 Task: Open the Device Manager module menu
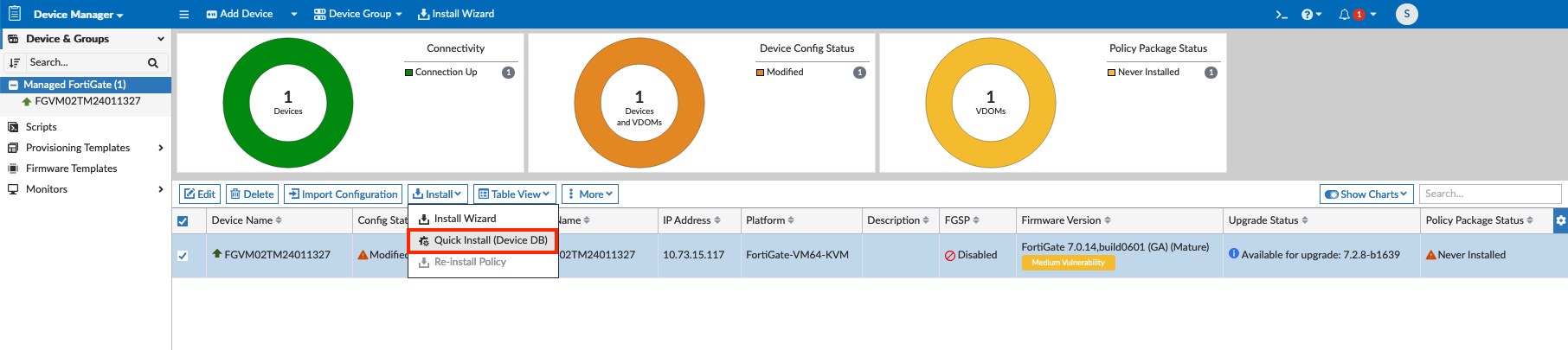[78, 15]
